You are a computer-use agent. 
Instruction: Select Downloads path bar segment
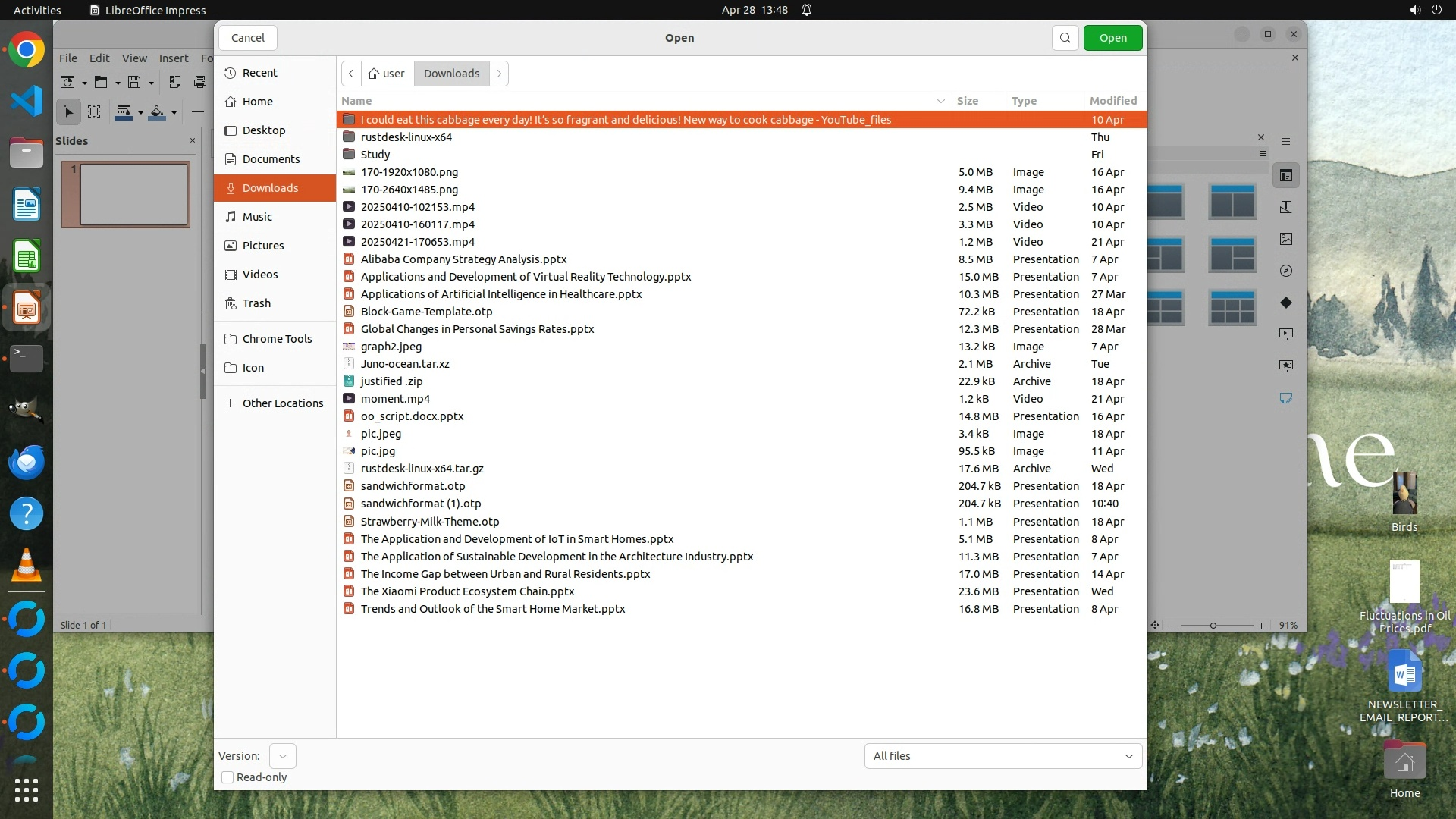(451, 74)
